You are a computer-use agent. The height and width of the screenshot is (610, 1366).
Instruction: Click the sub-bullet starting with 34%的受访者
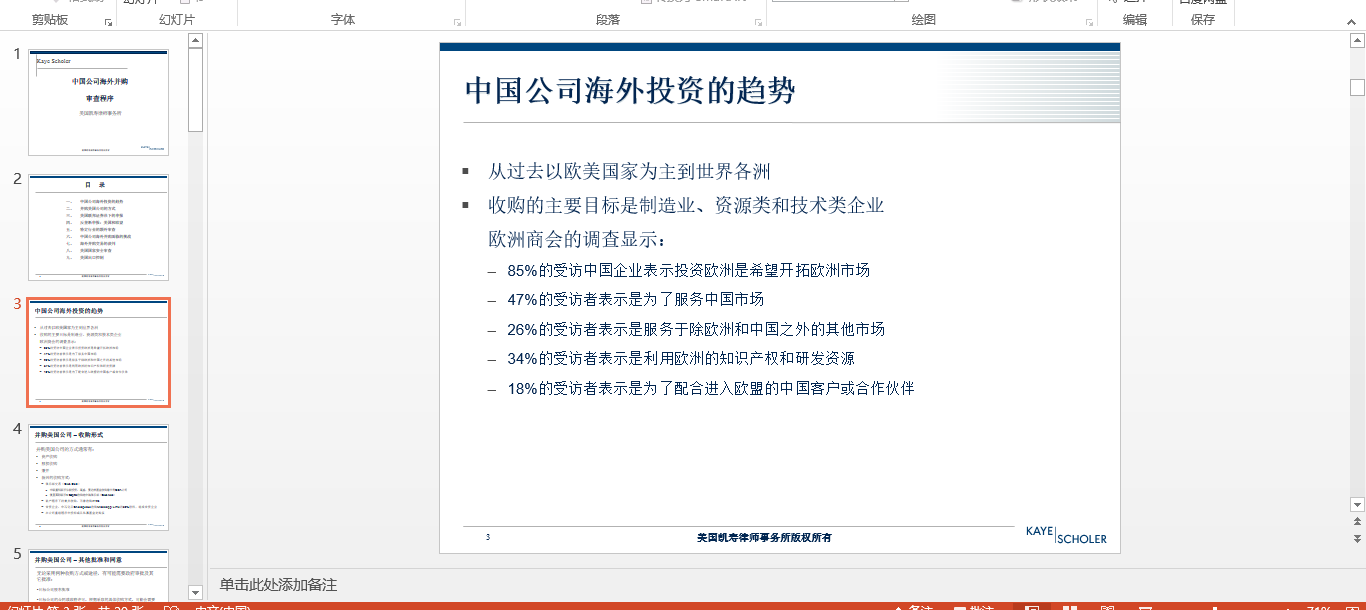click(x=681, y=358)
